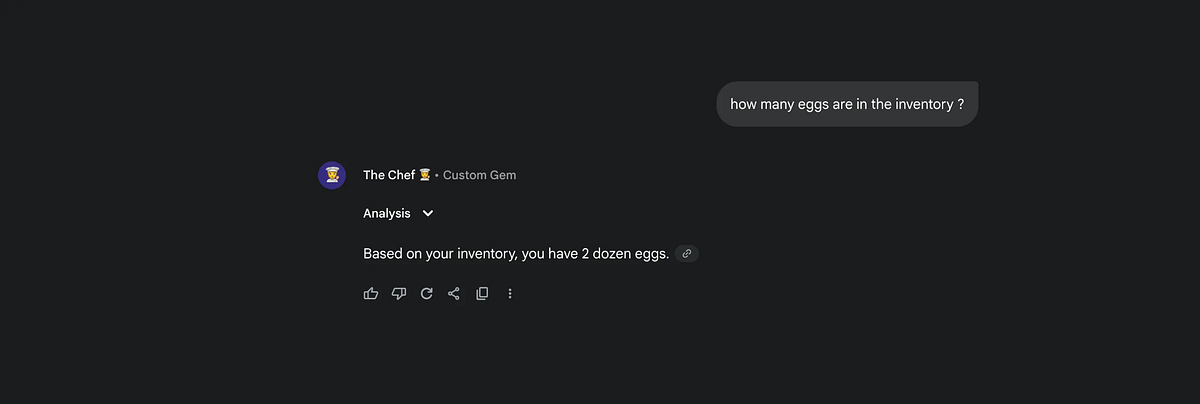Regenerate the Chef's response

coord(427,294)
